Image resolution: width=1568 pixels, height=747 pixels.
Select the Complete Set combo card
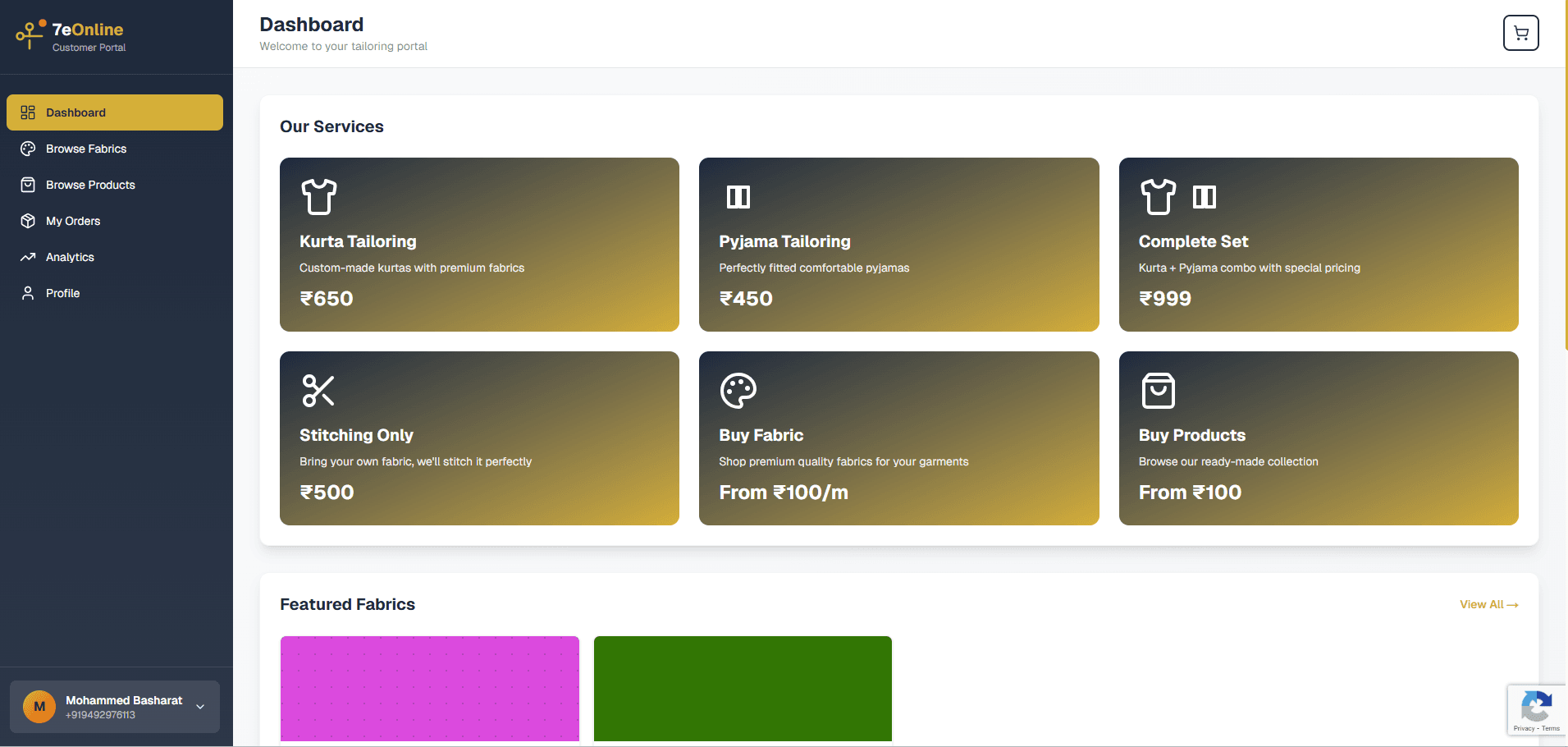click(x=1319, y=245)
